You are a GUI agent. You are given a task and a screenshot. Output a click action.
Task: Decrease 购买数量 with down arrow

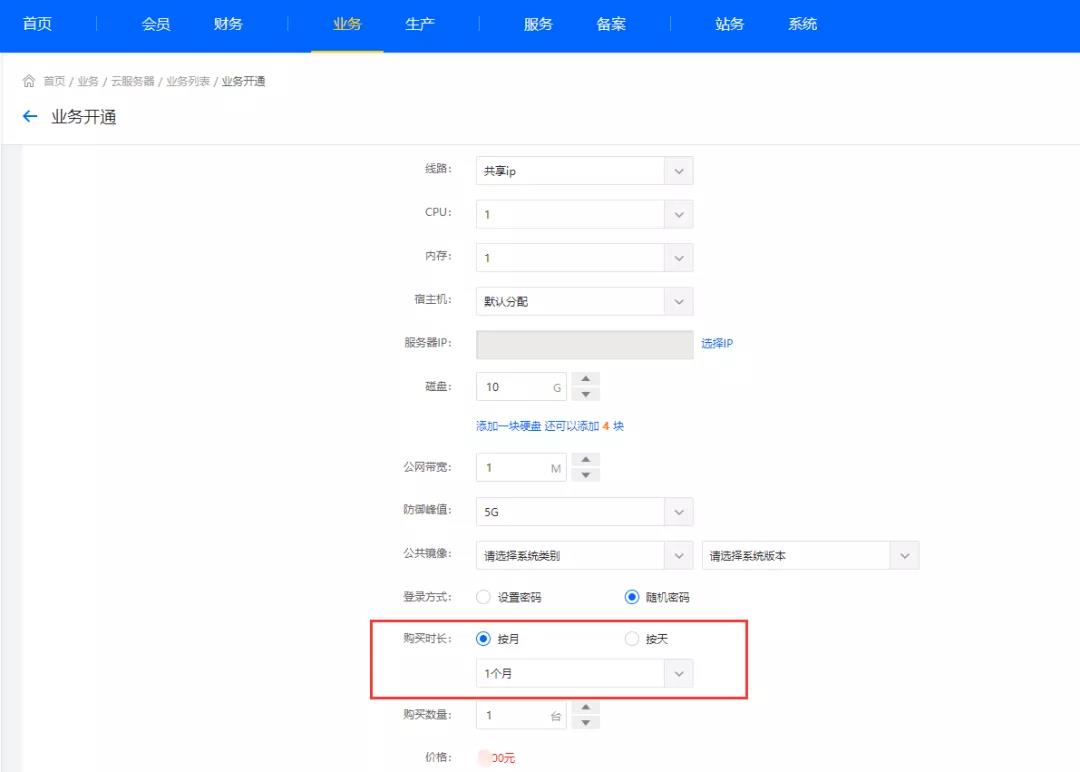585,722
